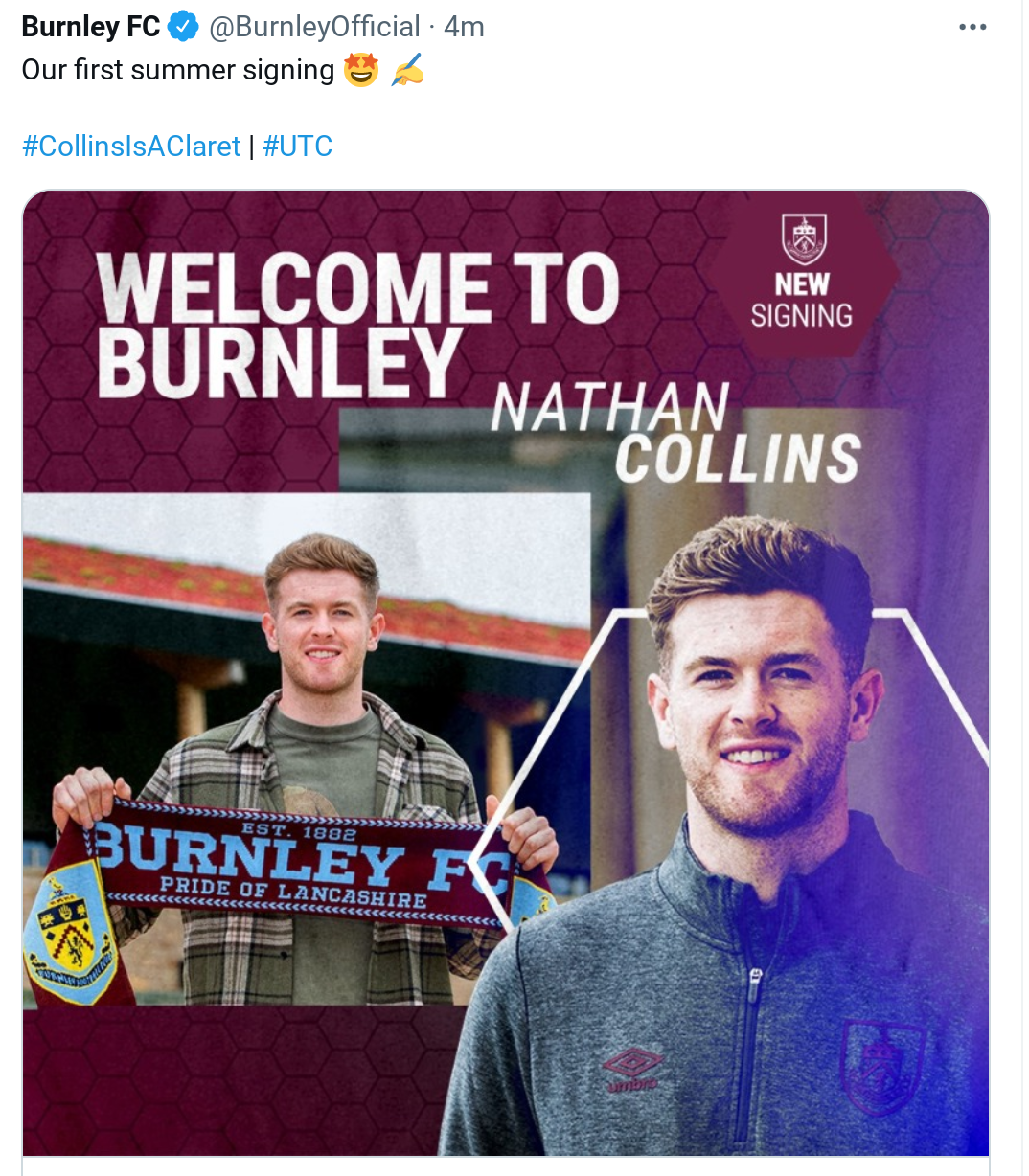Click the Umbro logo on the jacket
1029x1176 pixels.
[x=630, y=1070]
